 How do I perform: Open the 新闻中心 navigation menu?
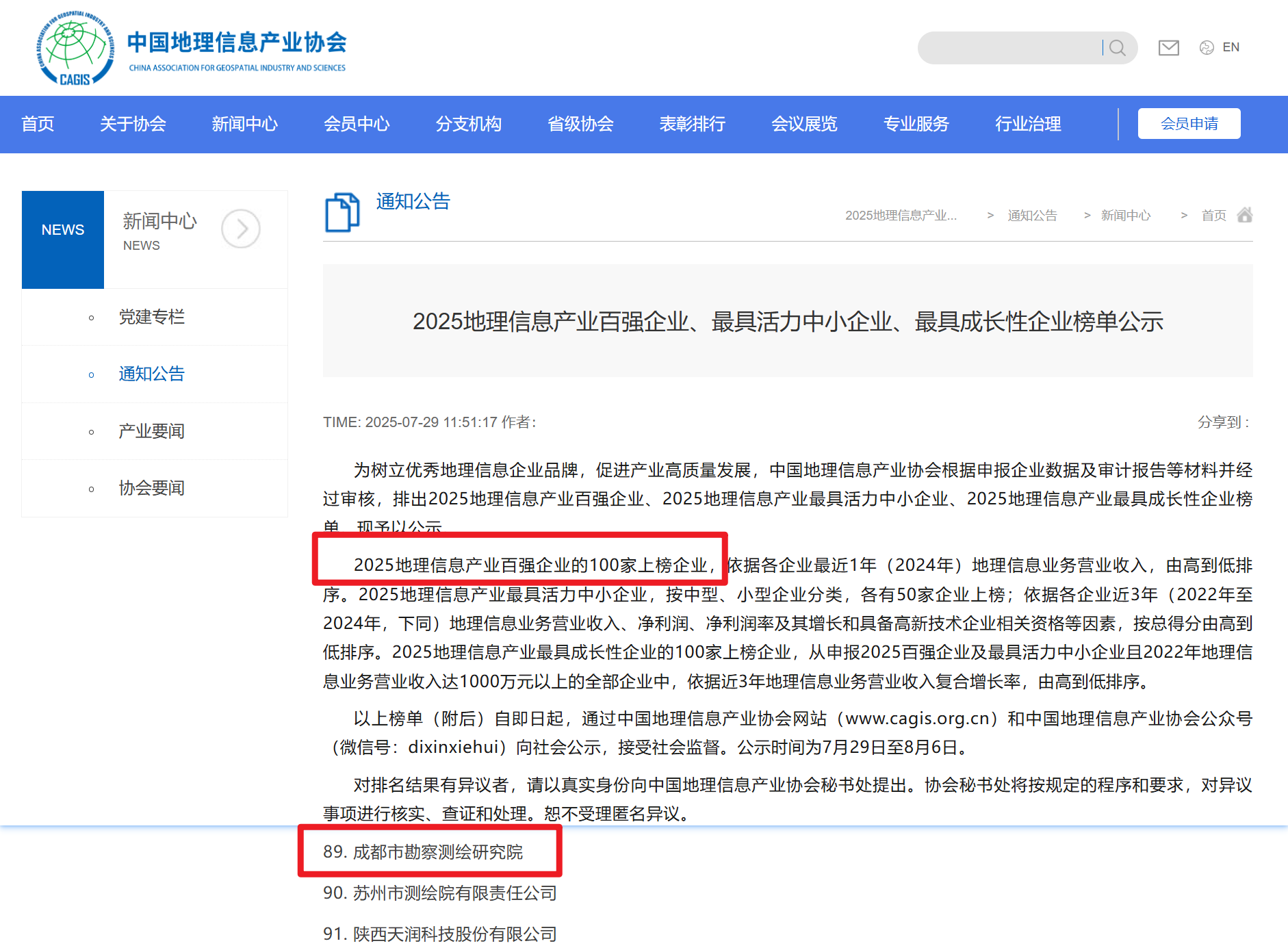(244, 124)
